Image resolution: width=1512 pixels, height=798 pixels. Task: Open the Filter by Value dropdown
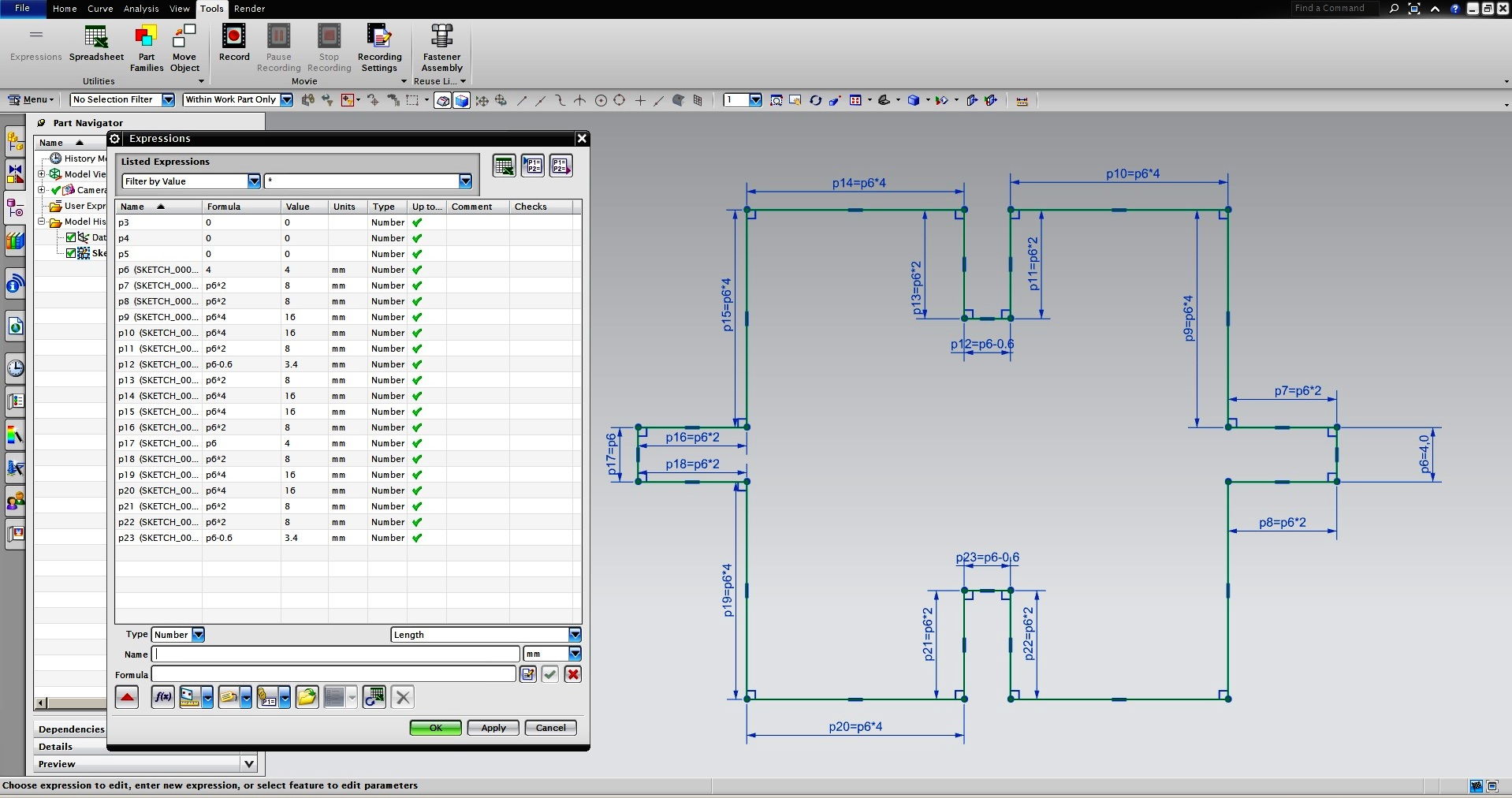254,181
